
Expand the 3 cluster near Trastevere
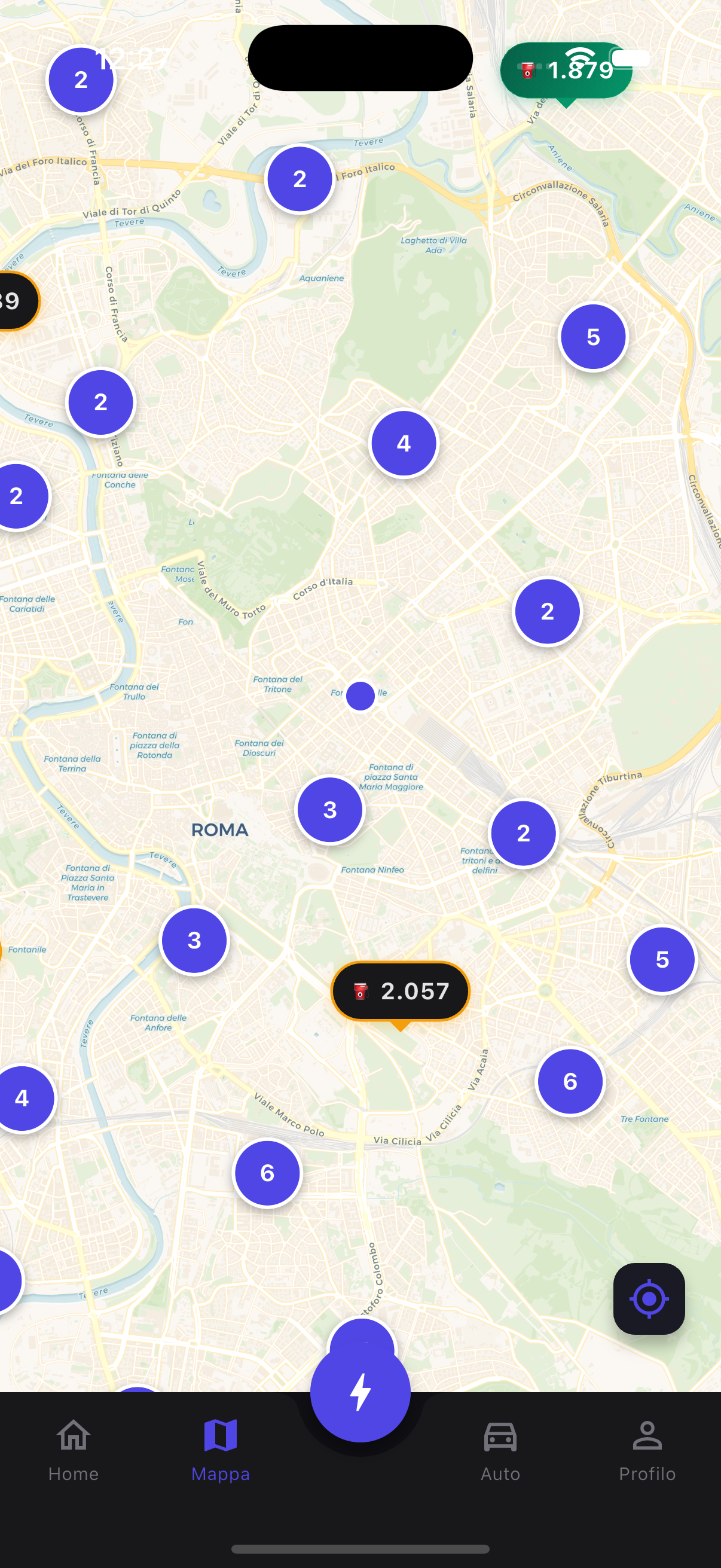click(x=194, y=941)
